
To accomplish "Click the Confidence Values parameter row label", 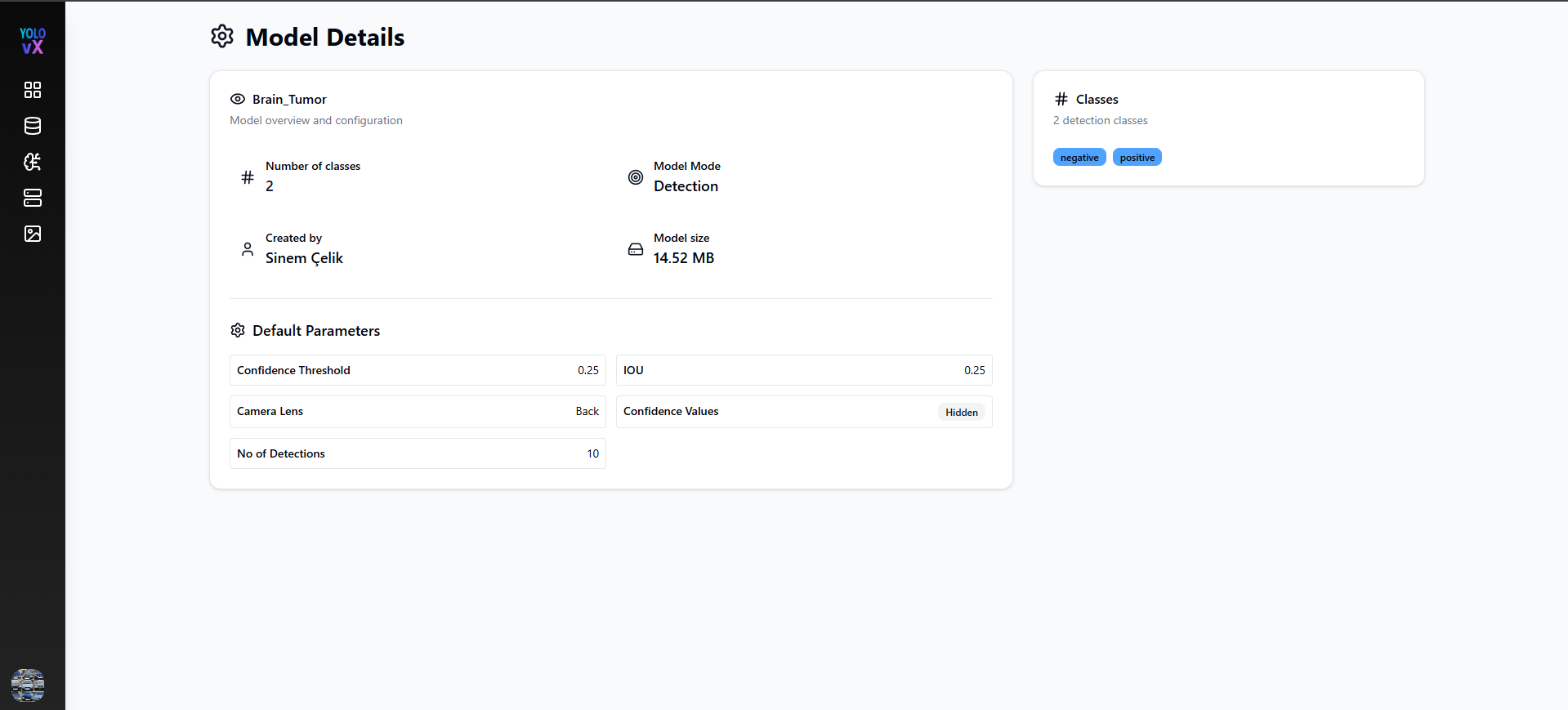I will tap(671, 411).
